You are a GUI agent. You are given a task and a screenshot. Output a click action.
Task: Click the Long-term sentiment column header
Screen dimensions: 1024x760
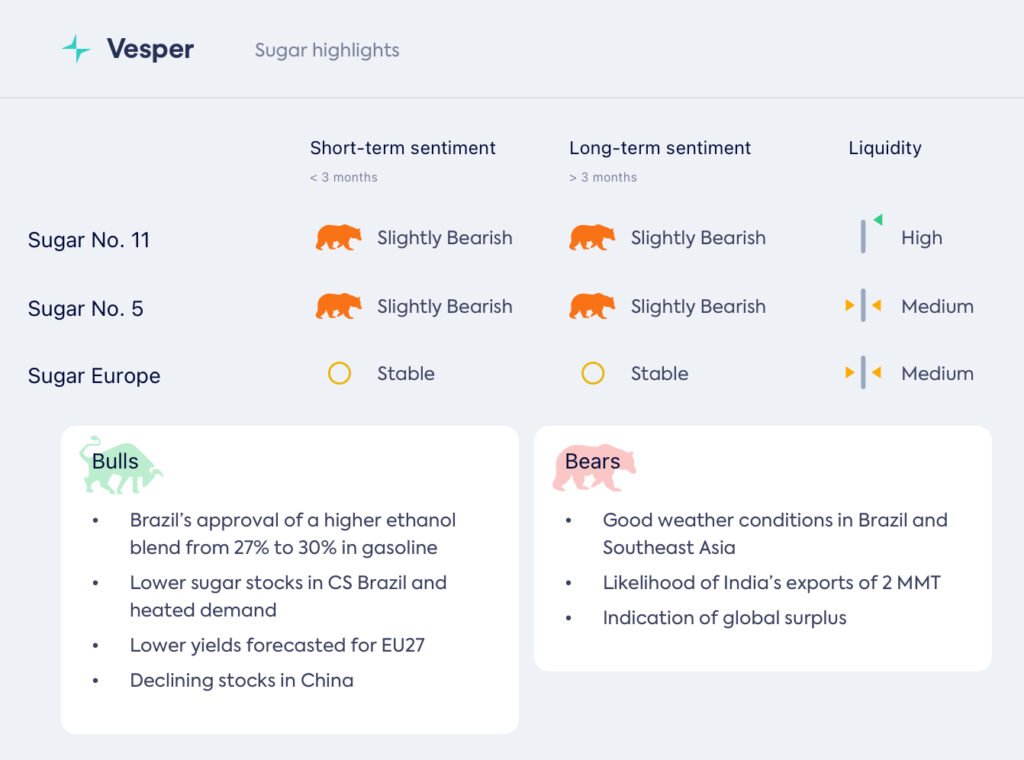click(660, 148)
